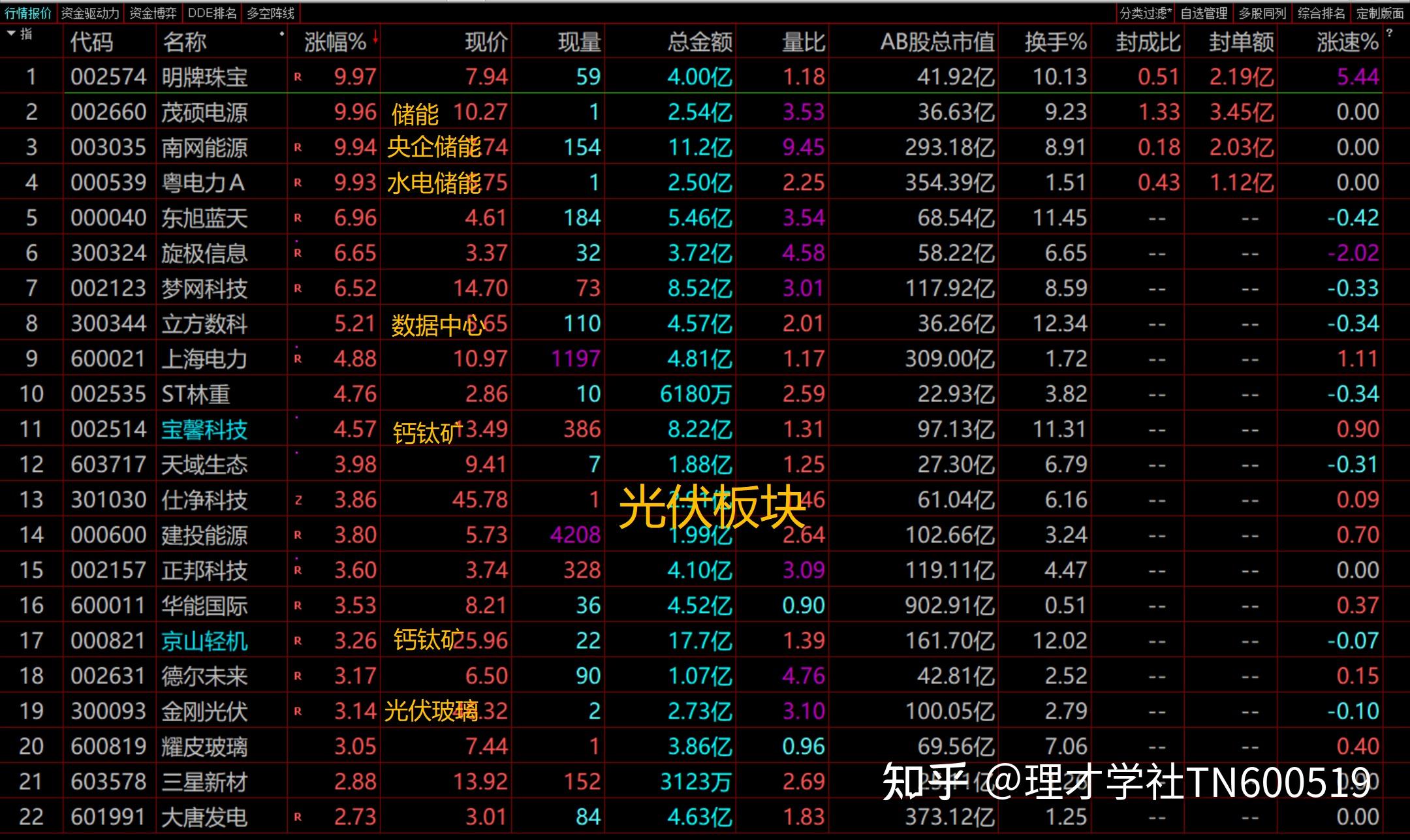Viewport: 1410px width, 840px height.
Task: Click the question mark help icon
Action: pos(1389,33)
